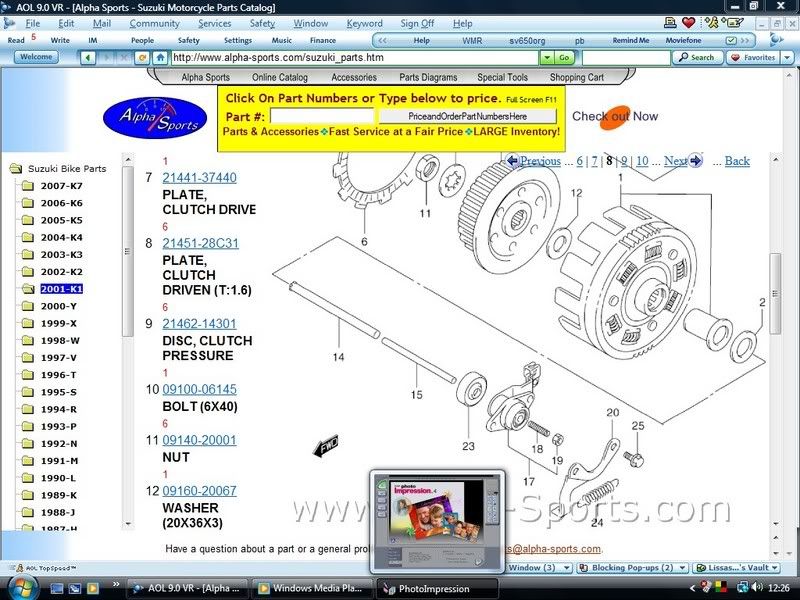Open the Favorites dropdown arrow
Screen dimensions: 800x600
[x=787, y=58]
